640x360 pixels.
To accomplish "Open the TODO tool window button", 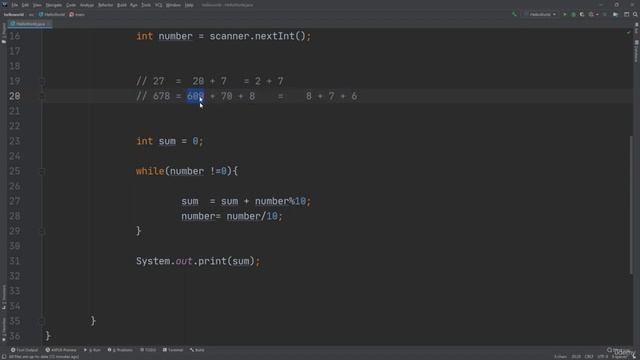I will pos(148,350).
